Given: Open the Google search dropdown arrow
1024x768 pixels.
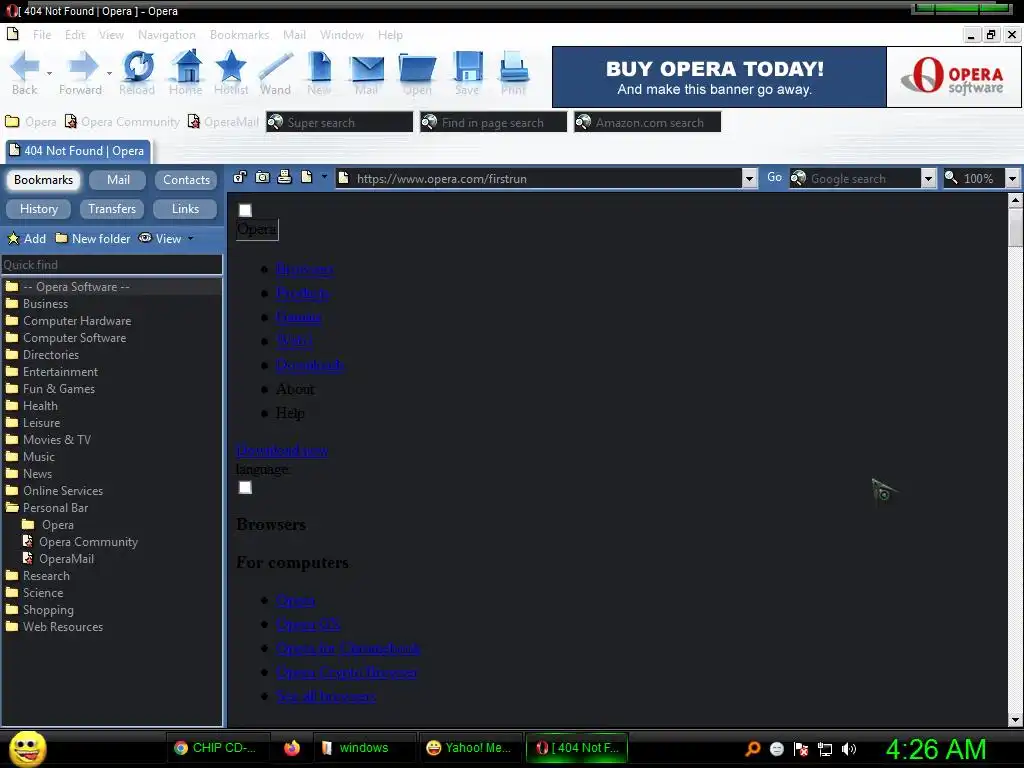Looking at the screenshot, I should pyautogui.click(x=928, y=178).
